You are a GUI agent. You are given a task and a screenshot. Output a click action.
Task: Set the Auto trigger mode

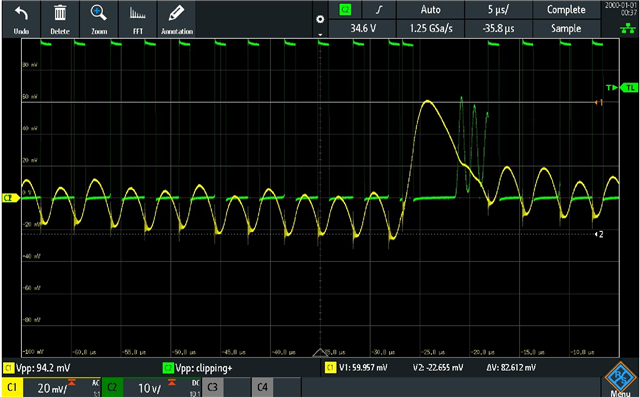point(430,10)
